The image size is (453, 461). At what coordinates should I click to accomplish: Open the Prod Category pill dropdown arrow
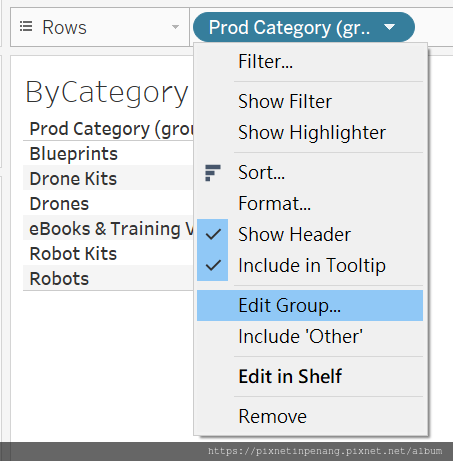click(x=389, y=27)
